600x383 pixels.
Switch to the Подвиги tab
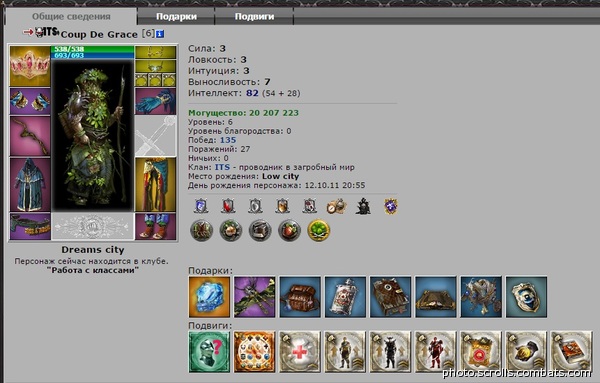click(254, 16)
